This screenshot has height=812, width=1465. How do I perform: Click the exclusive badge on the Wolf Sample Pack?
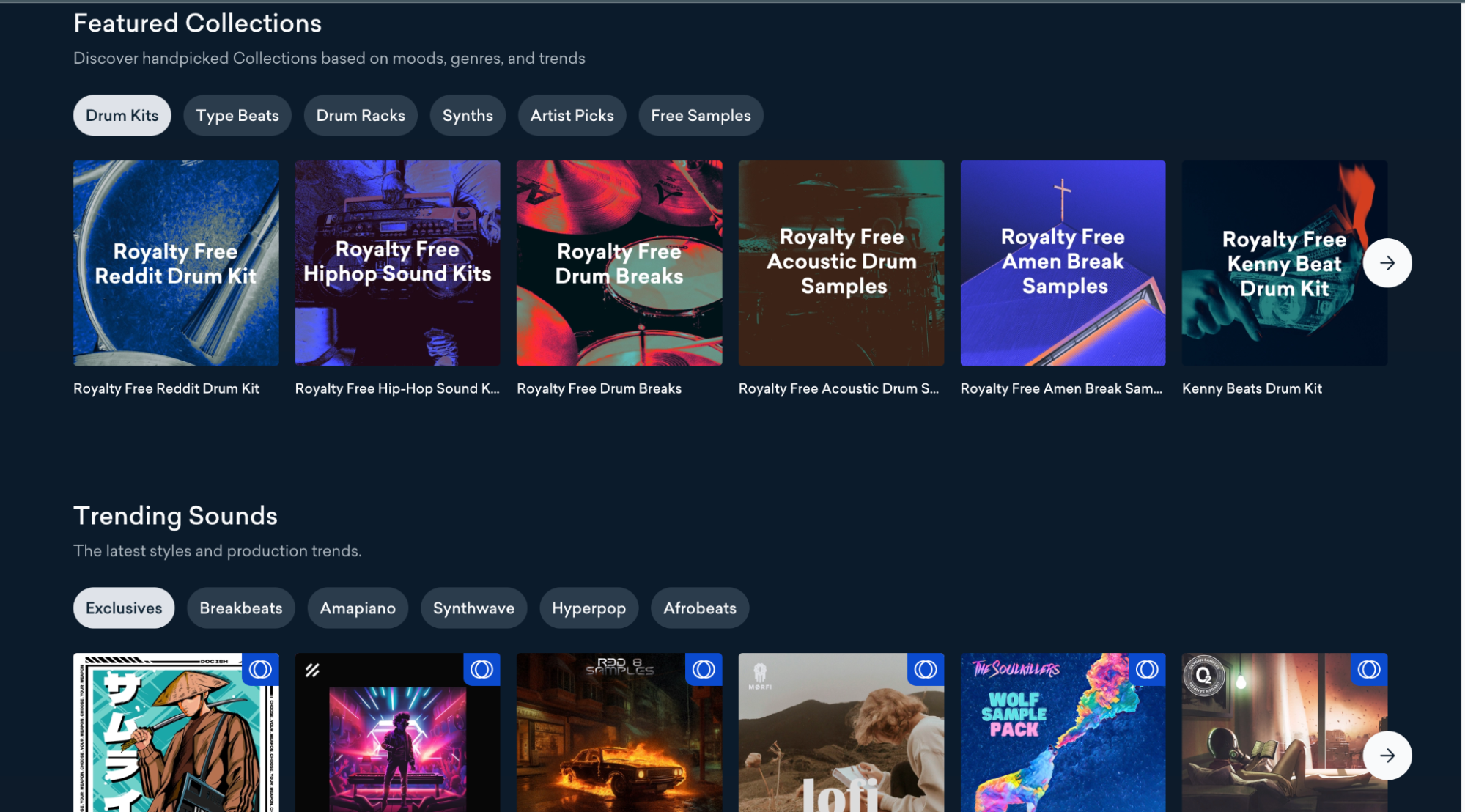tap(1146, 669)
